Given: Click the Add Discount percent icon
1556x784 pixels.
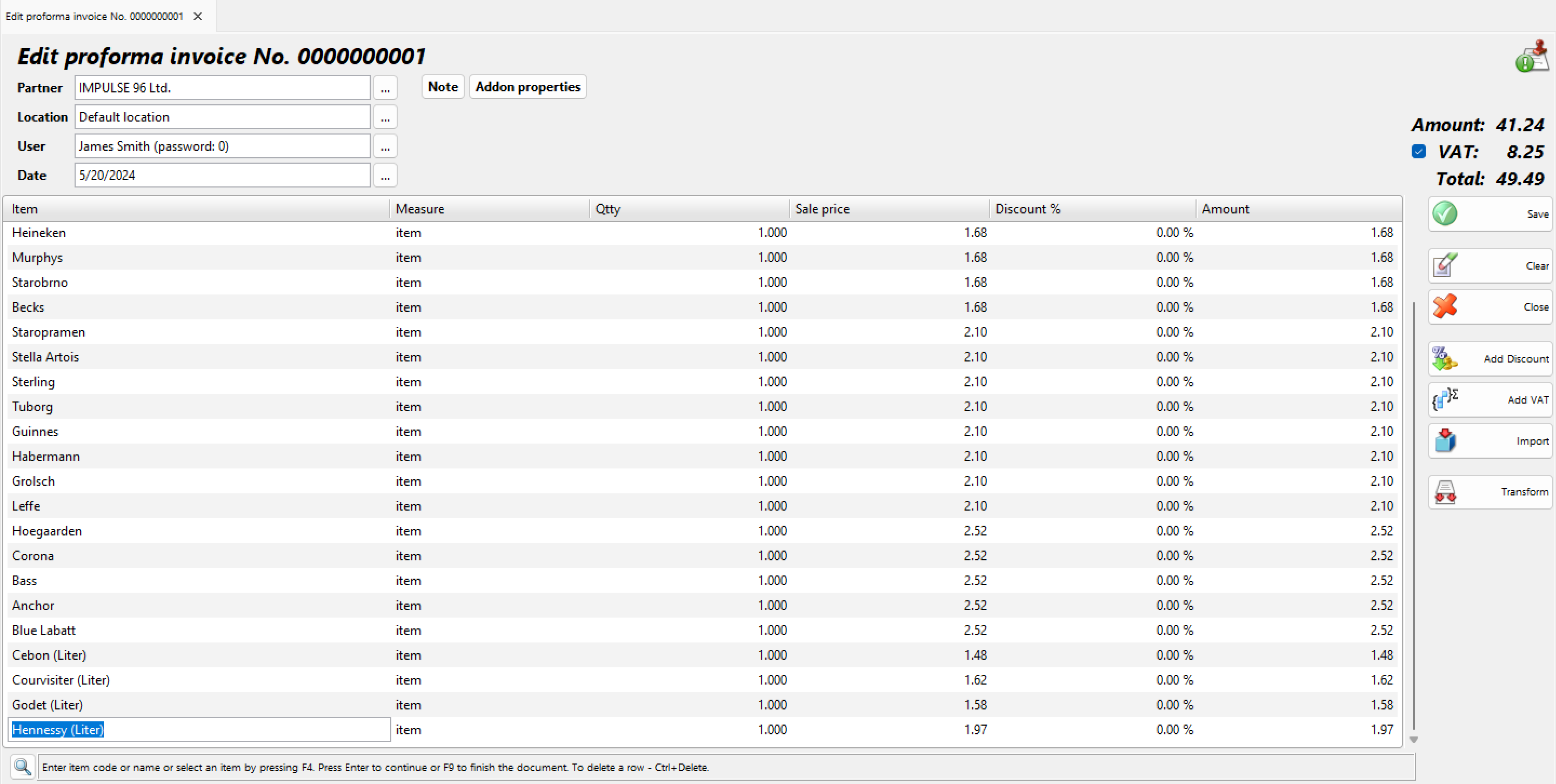Looking at the screenshot, I should tap(1445, 359).
